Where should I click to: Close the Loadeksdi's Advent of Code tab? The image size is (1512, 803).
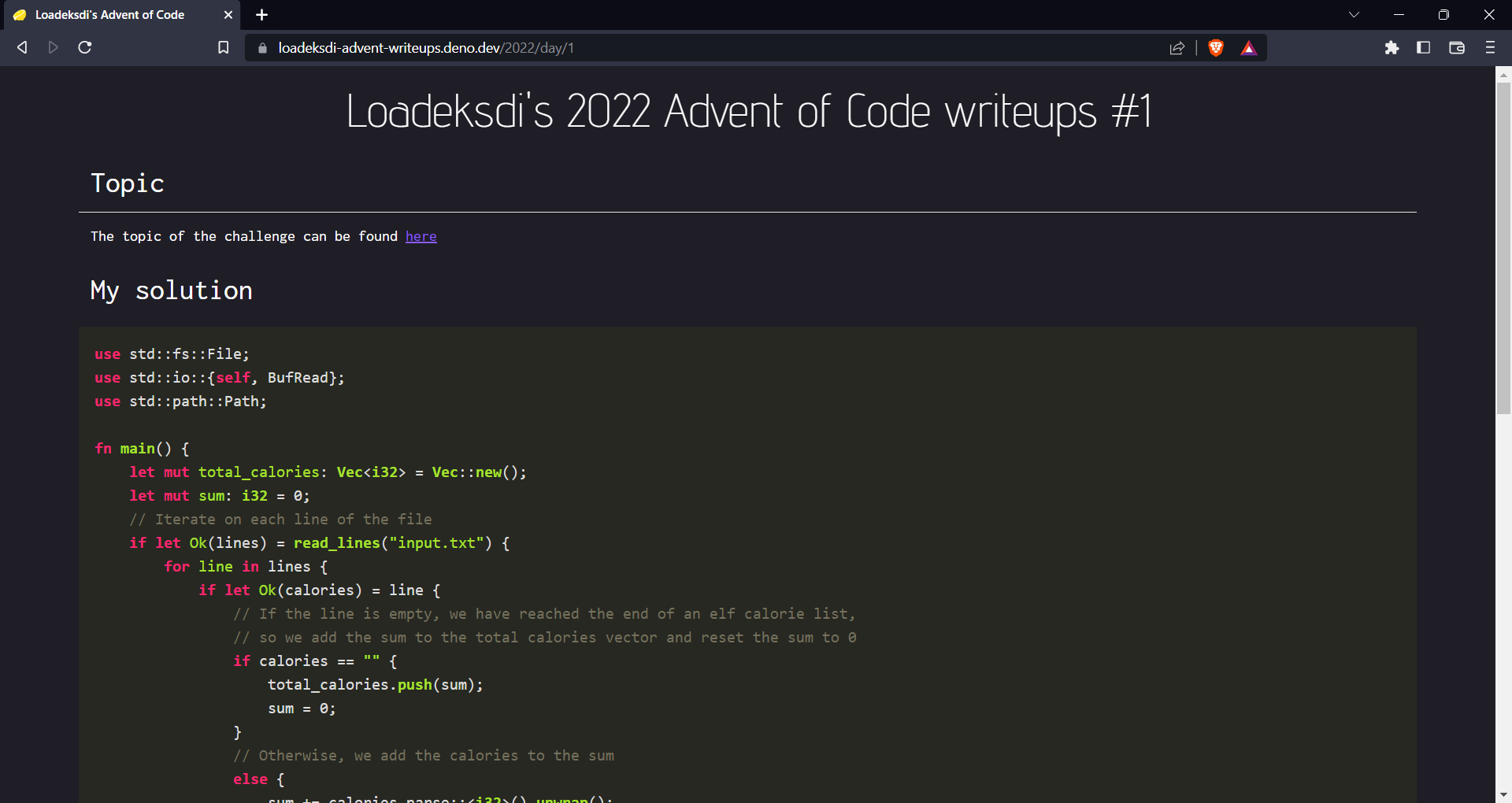(228, 15)
